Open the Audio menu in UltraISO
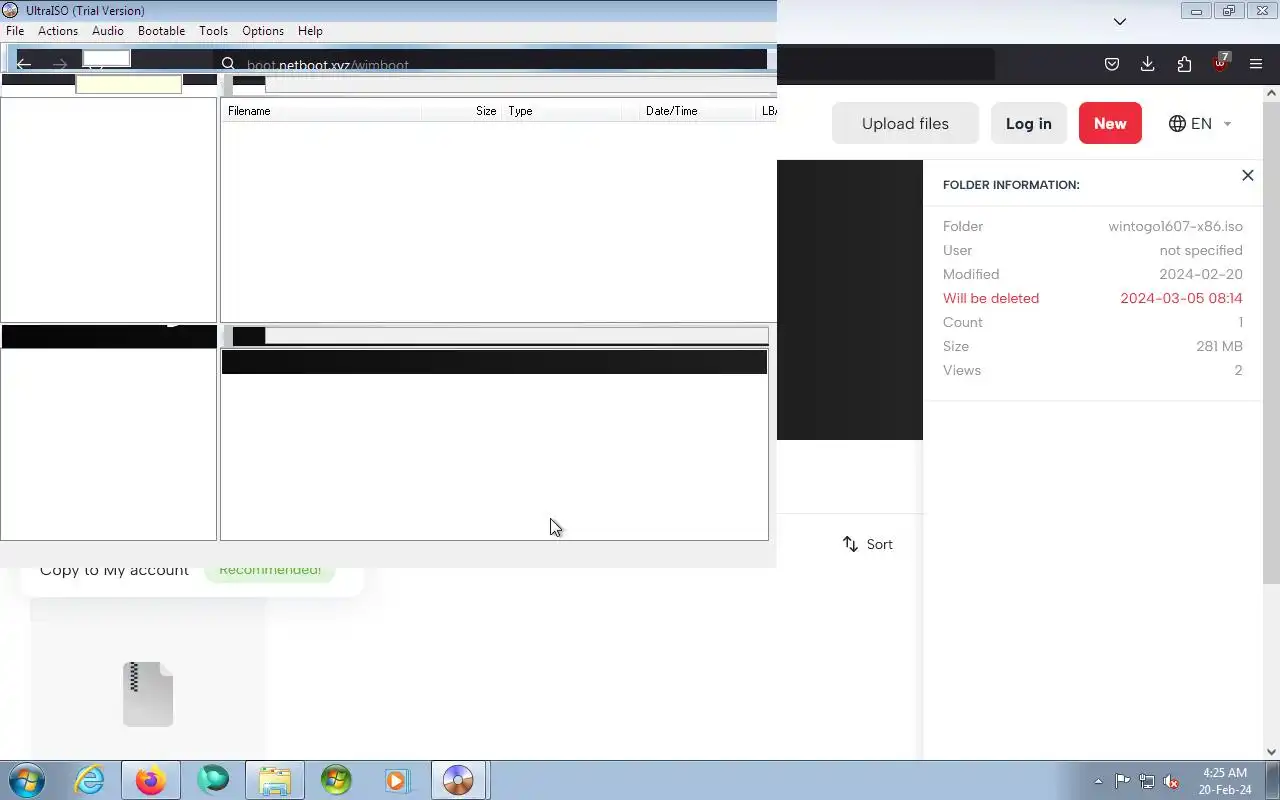This screenshot has width=1280, height=800. (x=108, y=31)
